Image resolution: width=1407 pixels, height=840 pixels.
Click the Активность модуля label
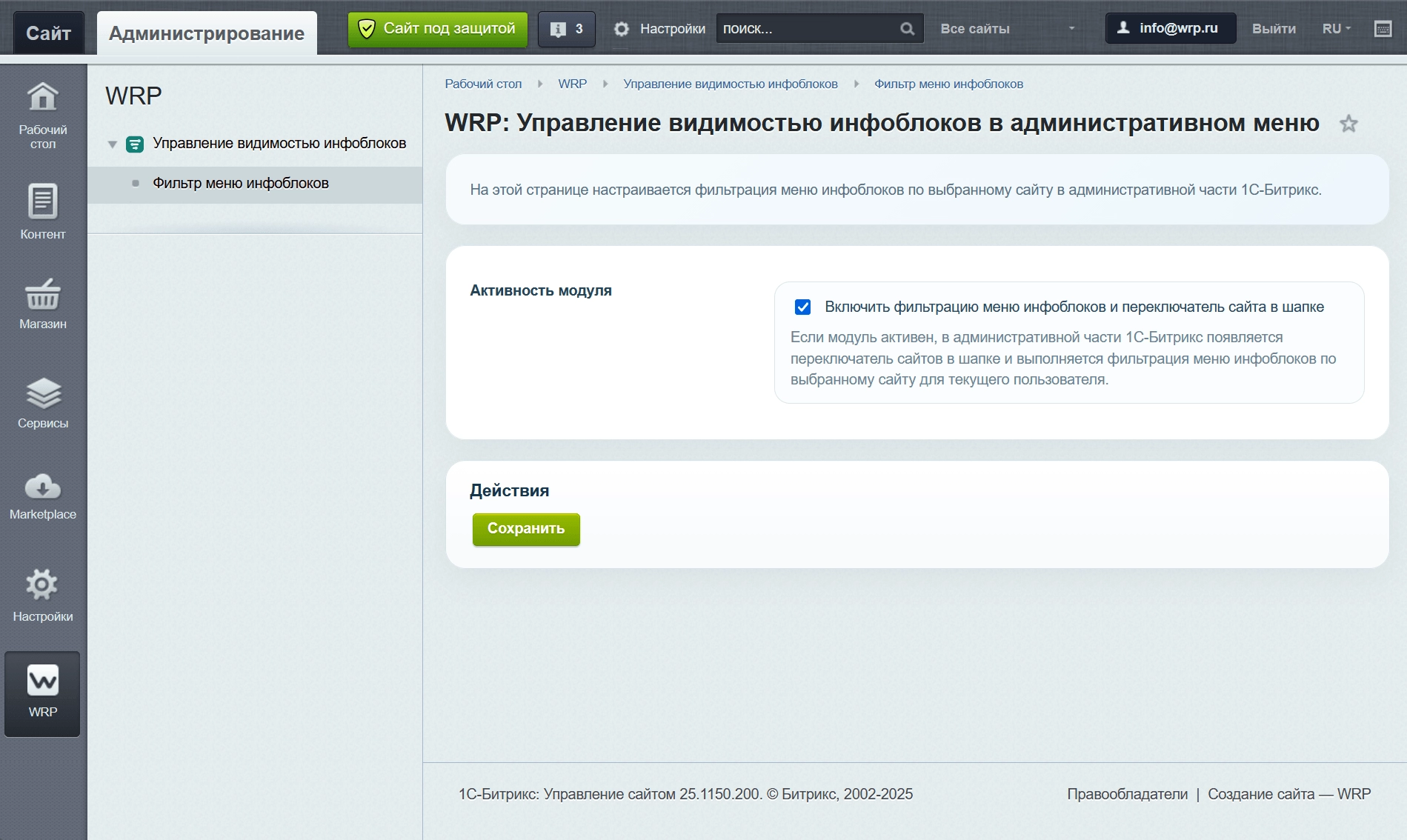541,290
